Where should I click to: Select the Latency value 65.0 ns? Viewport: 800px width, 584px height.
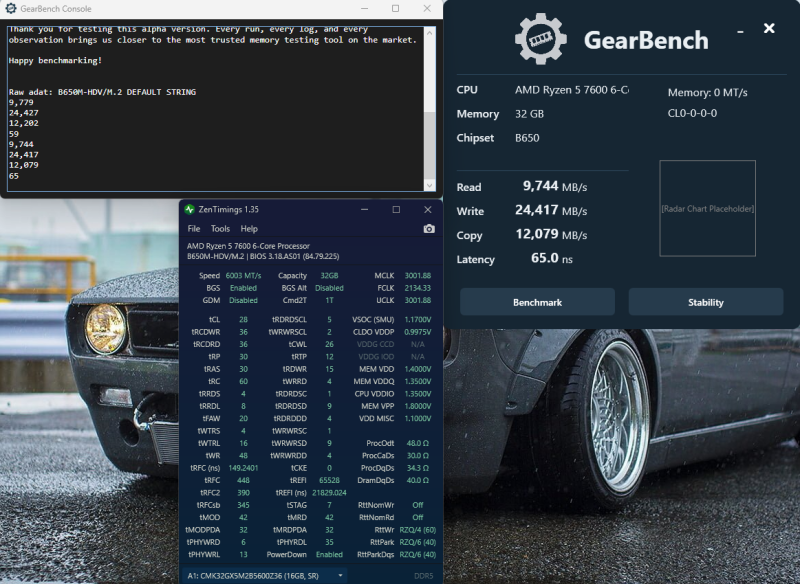[x=552, y=258]
